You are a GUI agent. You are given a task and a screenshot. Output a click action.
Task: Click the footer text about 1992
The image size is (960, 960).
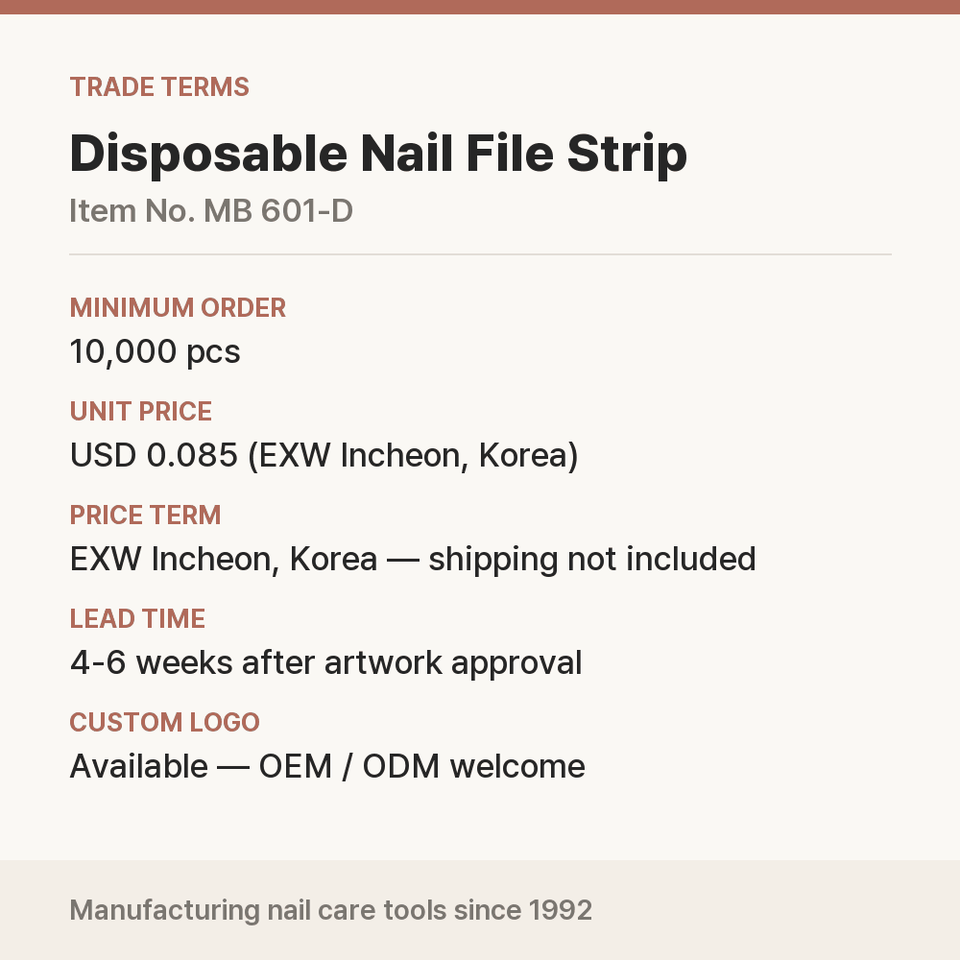click(x=331, y=910)
